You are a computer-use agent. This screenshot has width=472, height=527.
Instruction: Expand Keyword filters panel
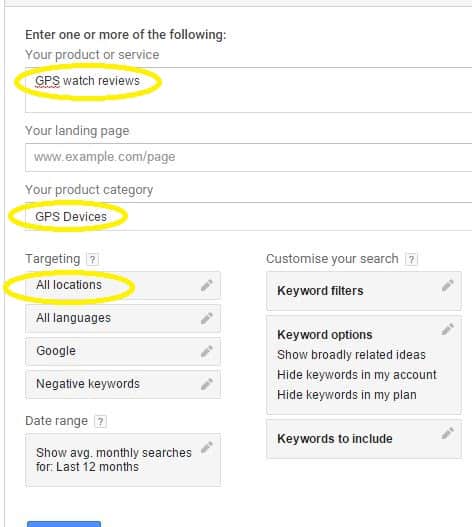(x=364, y=291)
